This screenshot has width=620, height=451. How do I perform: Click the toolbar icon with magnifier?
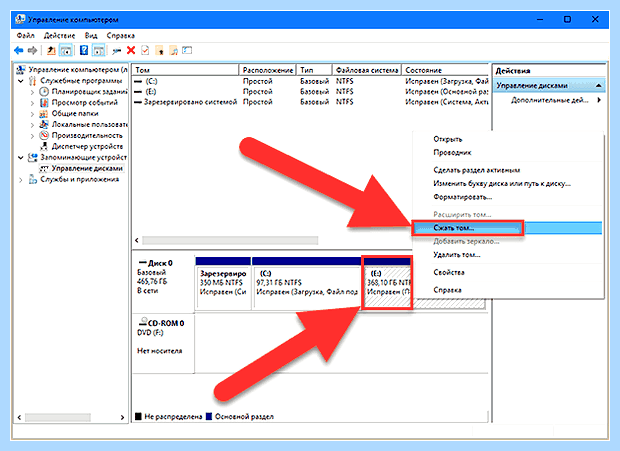point(174,51)
